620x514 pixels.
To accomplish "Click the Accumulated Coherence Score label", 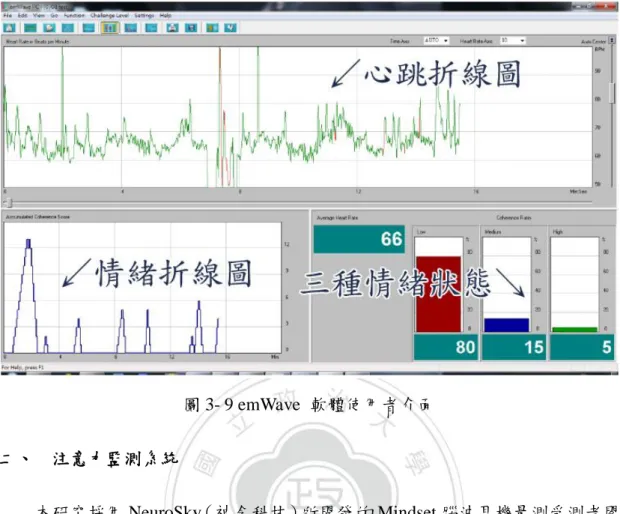I will click(x=38, y=217).
